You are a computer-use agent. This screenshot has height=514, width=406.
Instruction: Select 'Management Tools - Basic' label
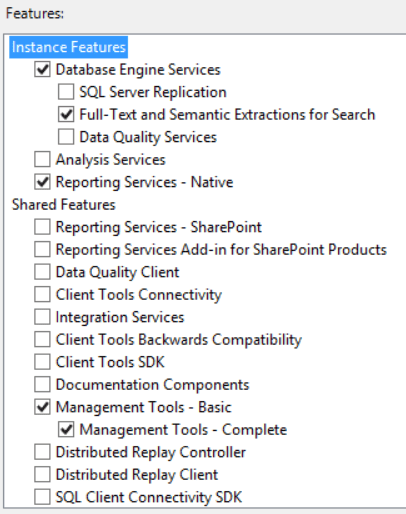(x=144, y=407)
